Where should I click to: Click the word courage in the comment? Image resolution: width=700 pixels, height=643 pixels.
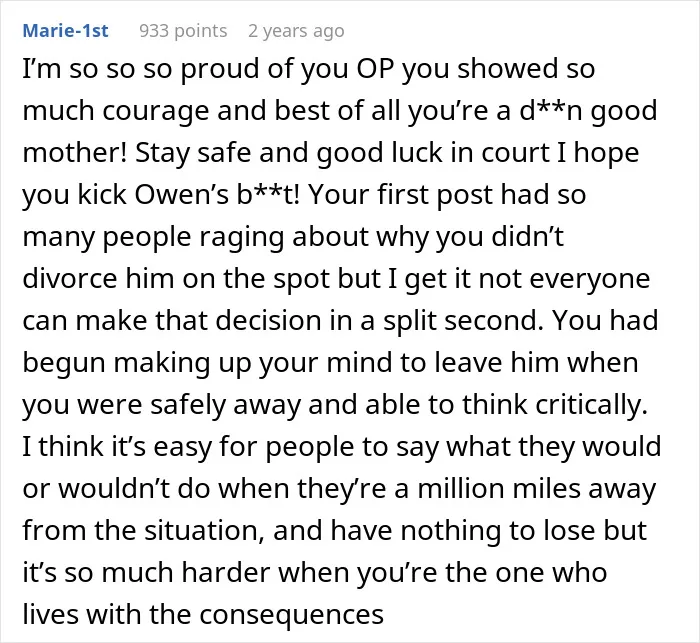tap(156, 112)
